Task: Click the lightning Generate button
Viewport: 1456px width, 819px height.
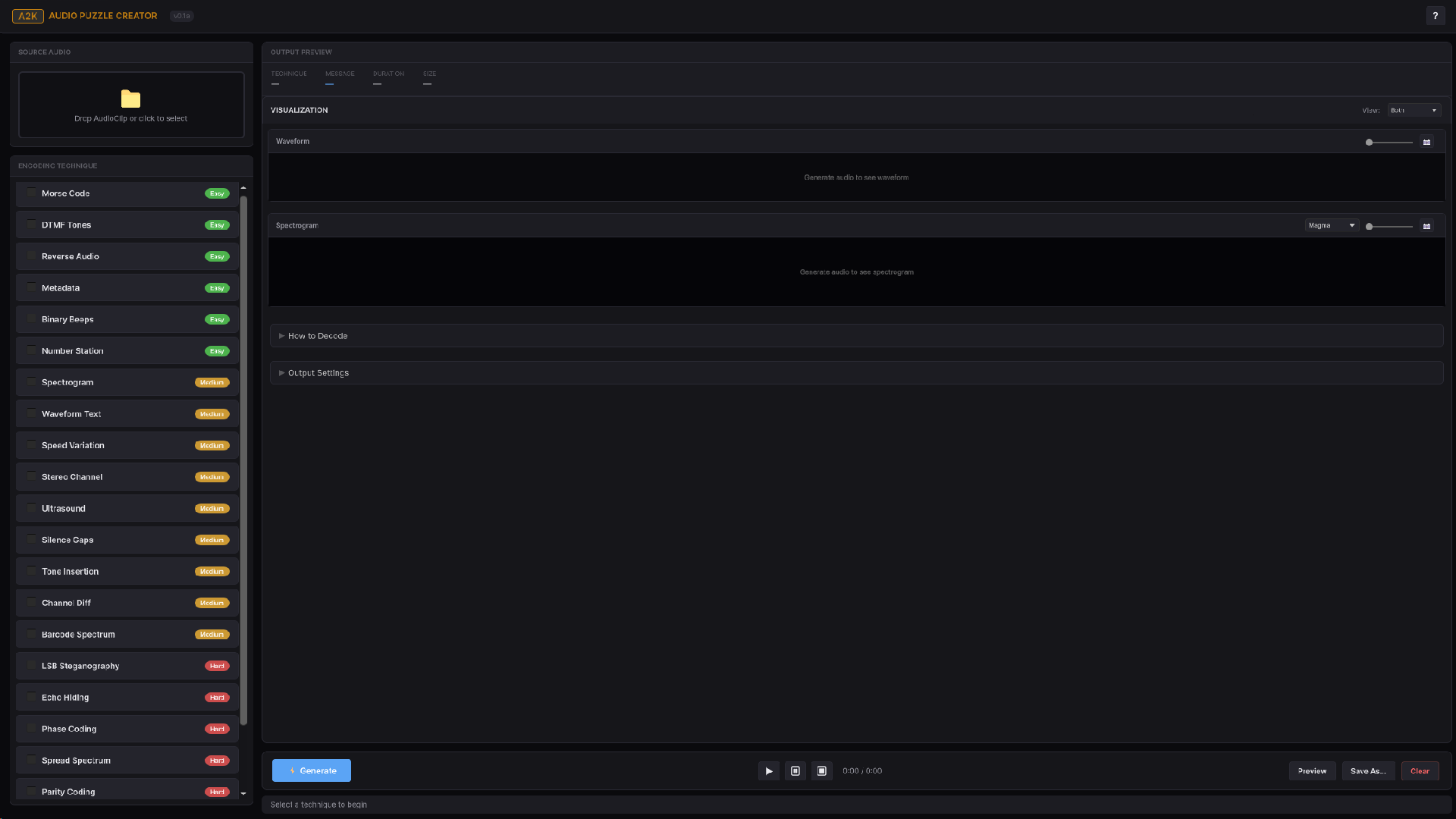Action: coord(311,770)
